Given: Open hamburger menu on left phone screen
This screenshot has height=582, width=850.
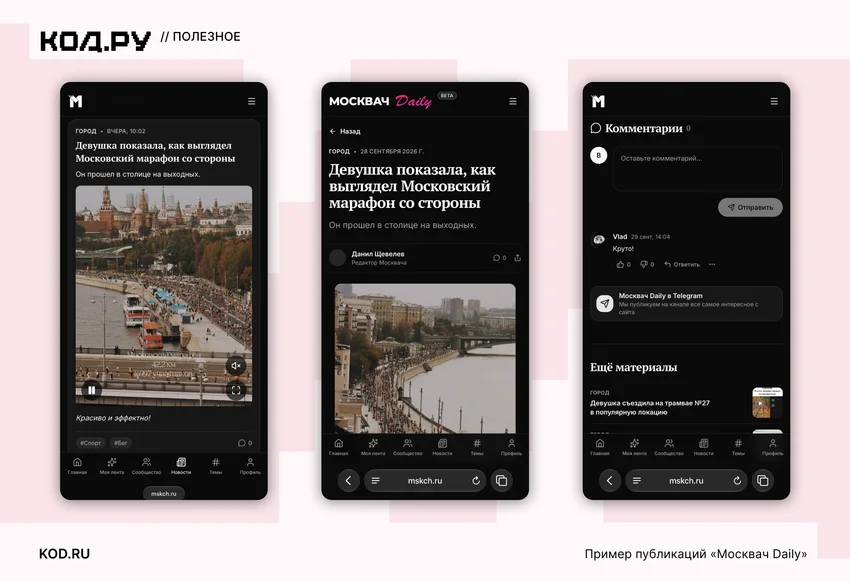Looking at the screenshot, I should (x=252, y=101).
